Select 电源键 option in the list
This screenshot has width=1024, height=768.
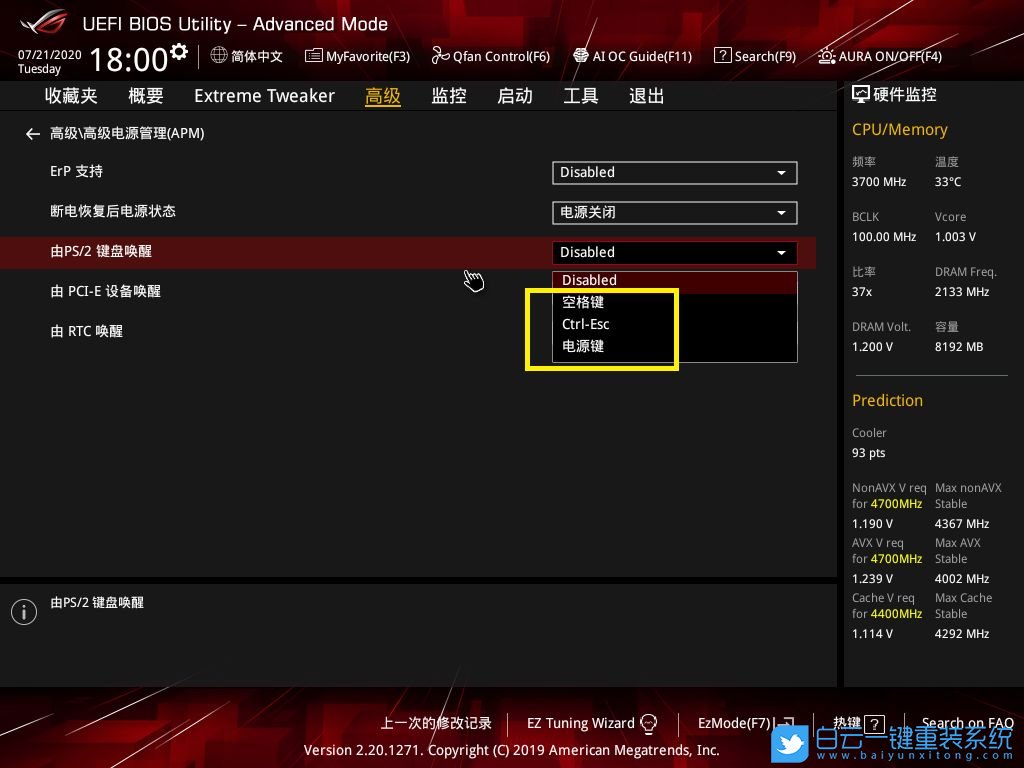click(x=583, y=346)
